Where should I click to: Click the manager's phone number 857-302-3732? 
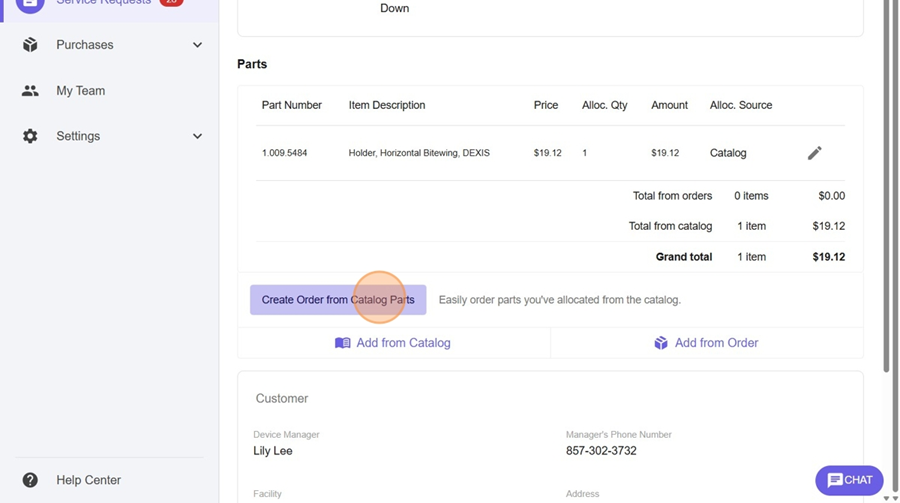[x=601, y=451]
